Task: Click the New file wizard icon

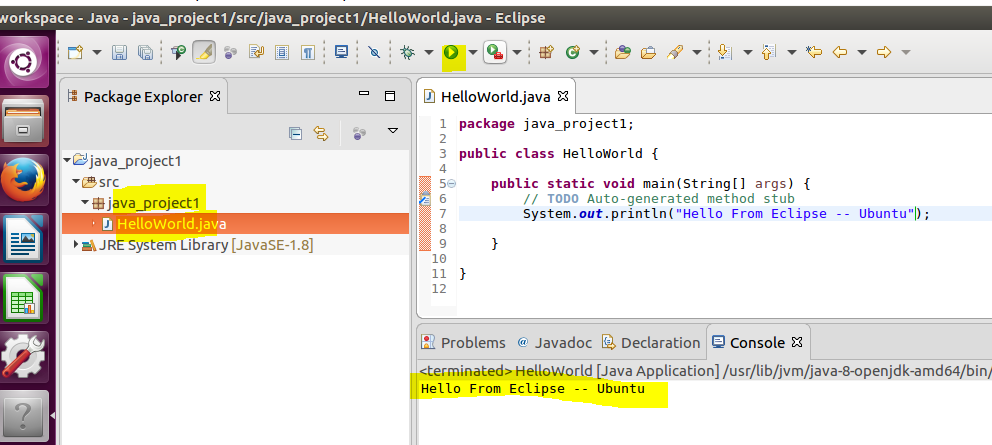Action: click(76, 53)
